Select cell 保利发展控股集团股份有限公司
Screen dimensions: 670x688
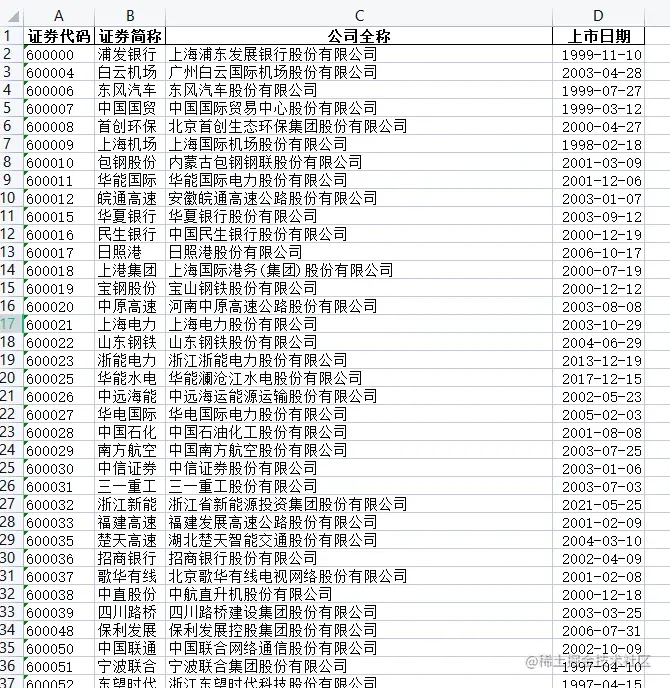pyautogui.click(x=359, y=630)
